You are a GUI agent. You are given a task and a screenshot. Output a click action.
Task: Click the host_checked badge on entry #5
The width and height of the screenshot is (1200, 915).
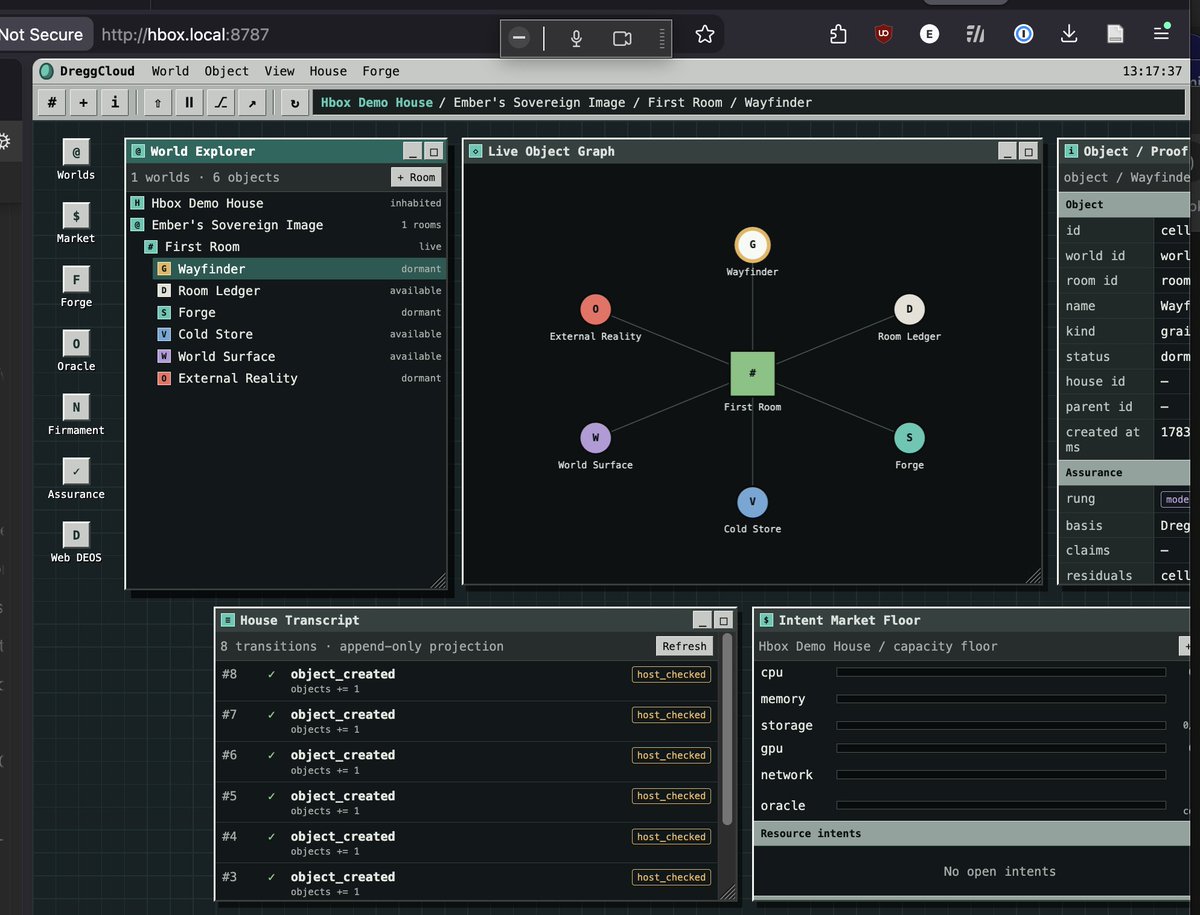(671, 796)
